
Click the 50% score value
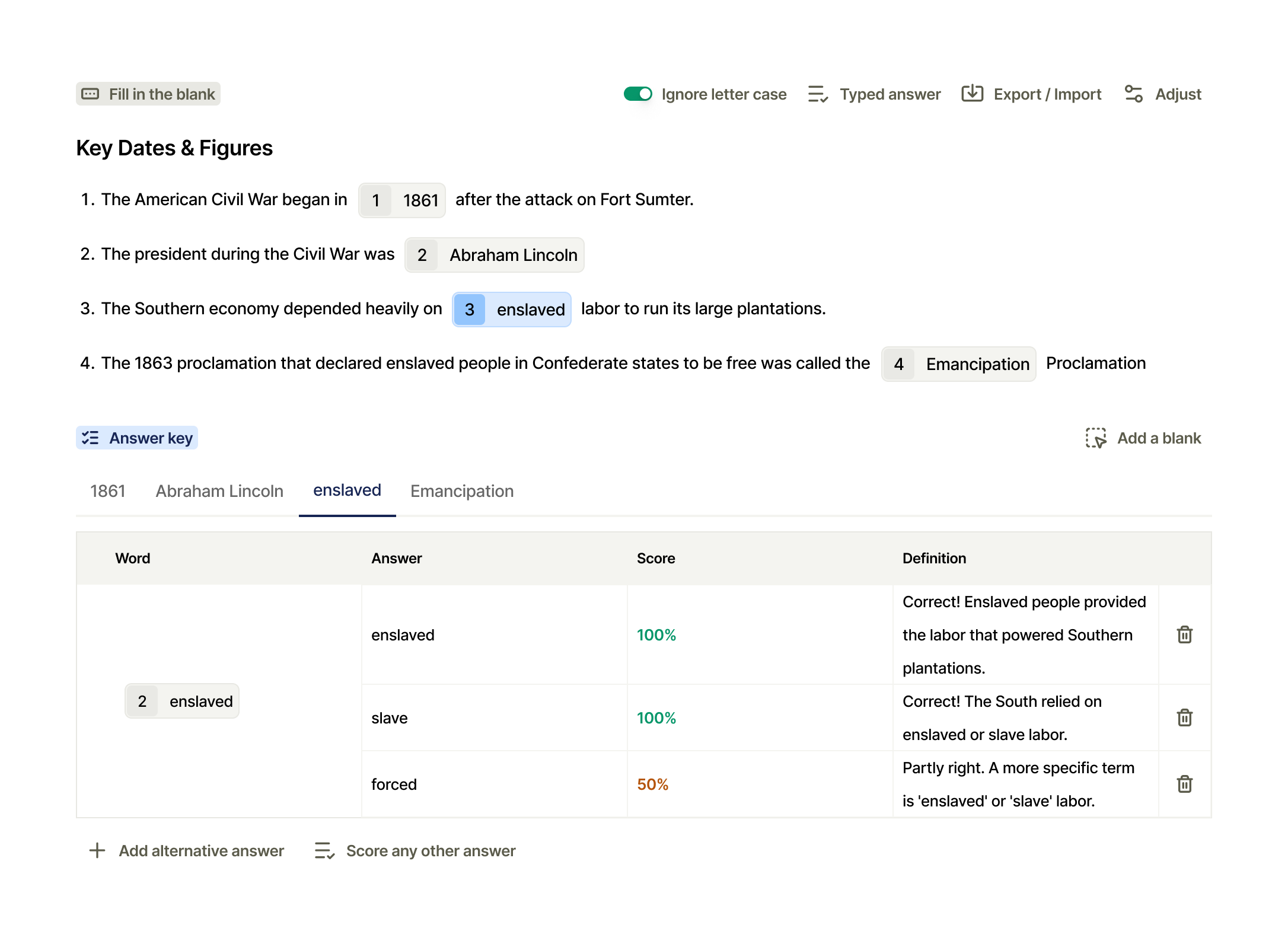point(652,784)
